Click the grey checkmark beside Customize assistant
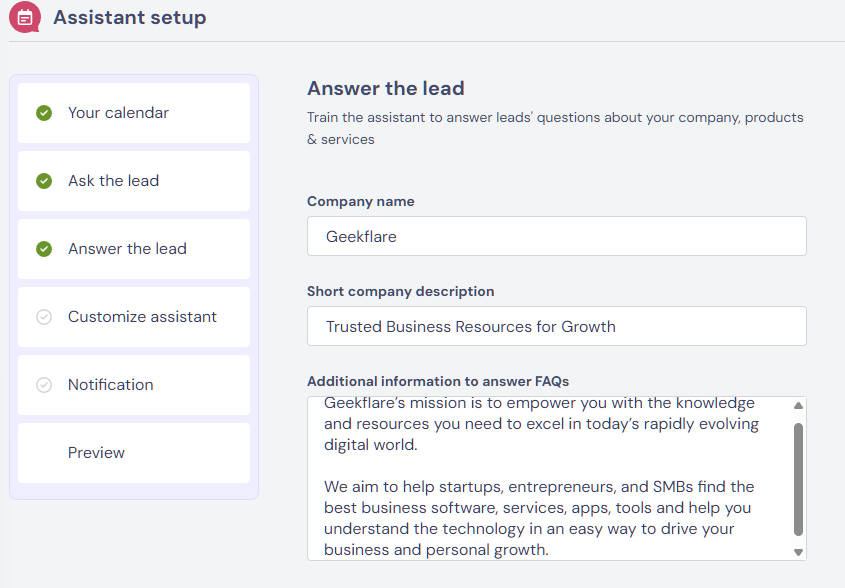The image size is (845, 588). coord(44,317)
